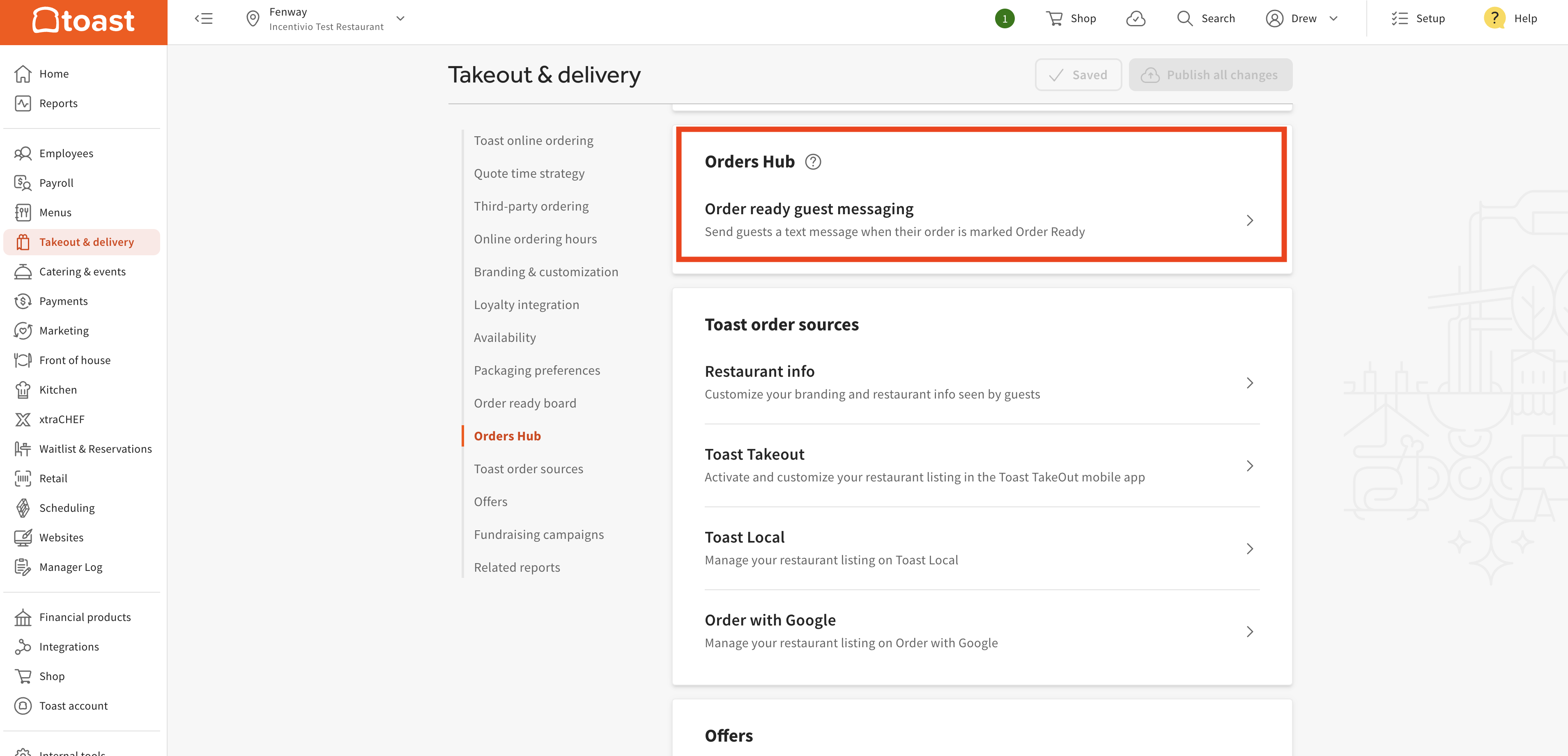Select Orders Hub in page navigation
Screen dimensions: 1568x756
pos(507,436)
